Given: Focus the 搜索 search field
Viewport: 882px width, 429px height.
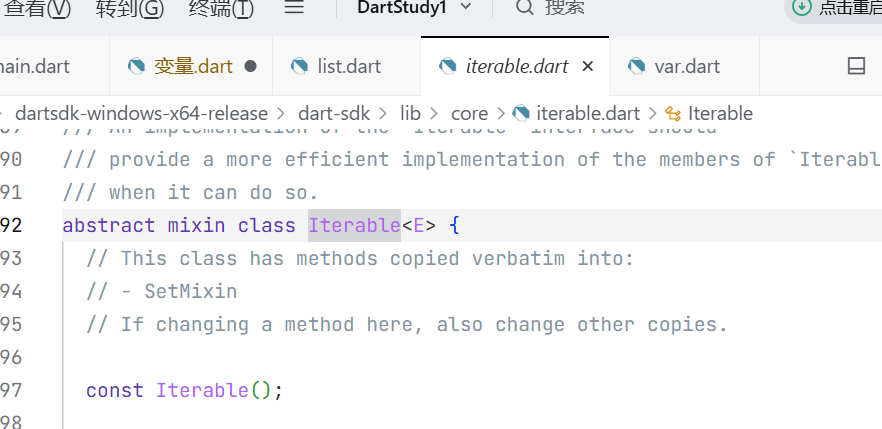Looking at the screenshot, I should (x=565, y=7).
